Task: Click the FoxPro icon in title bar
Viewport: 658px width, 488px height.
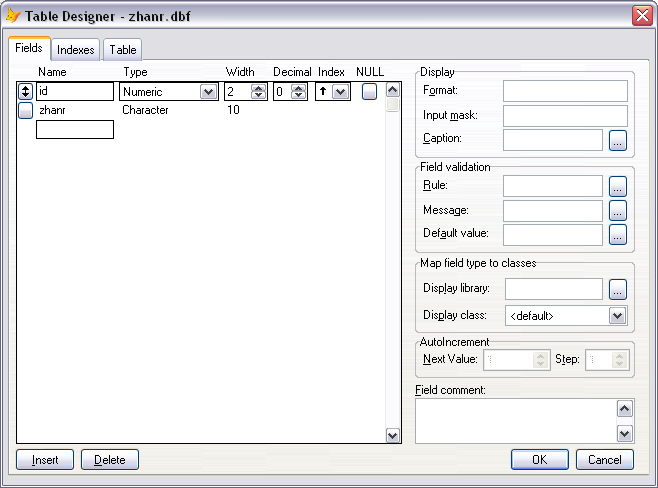Action: point(13,16)
